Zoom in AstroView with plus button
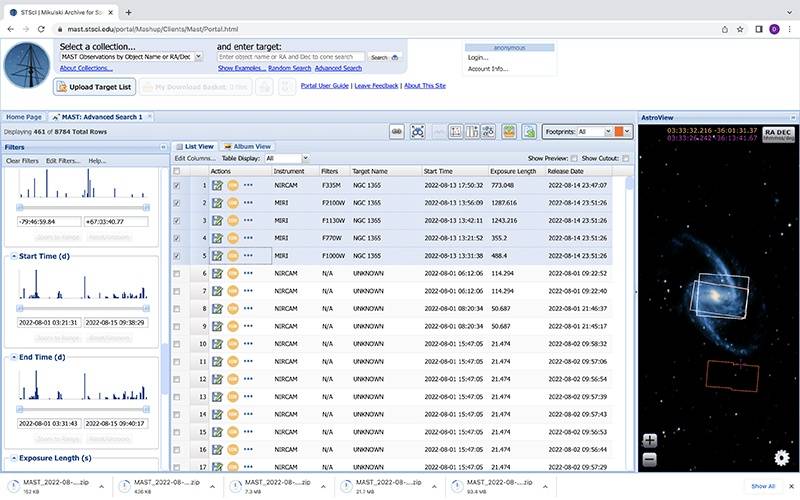Image resolution: width=800 pixels, height=500 pixels. [649, 440]
